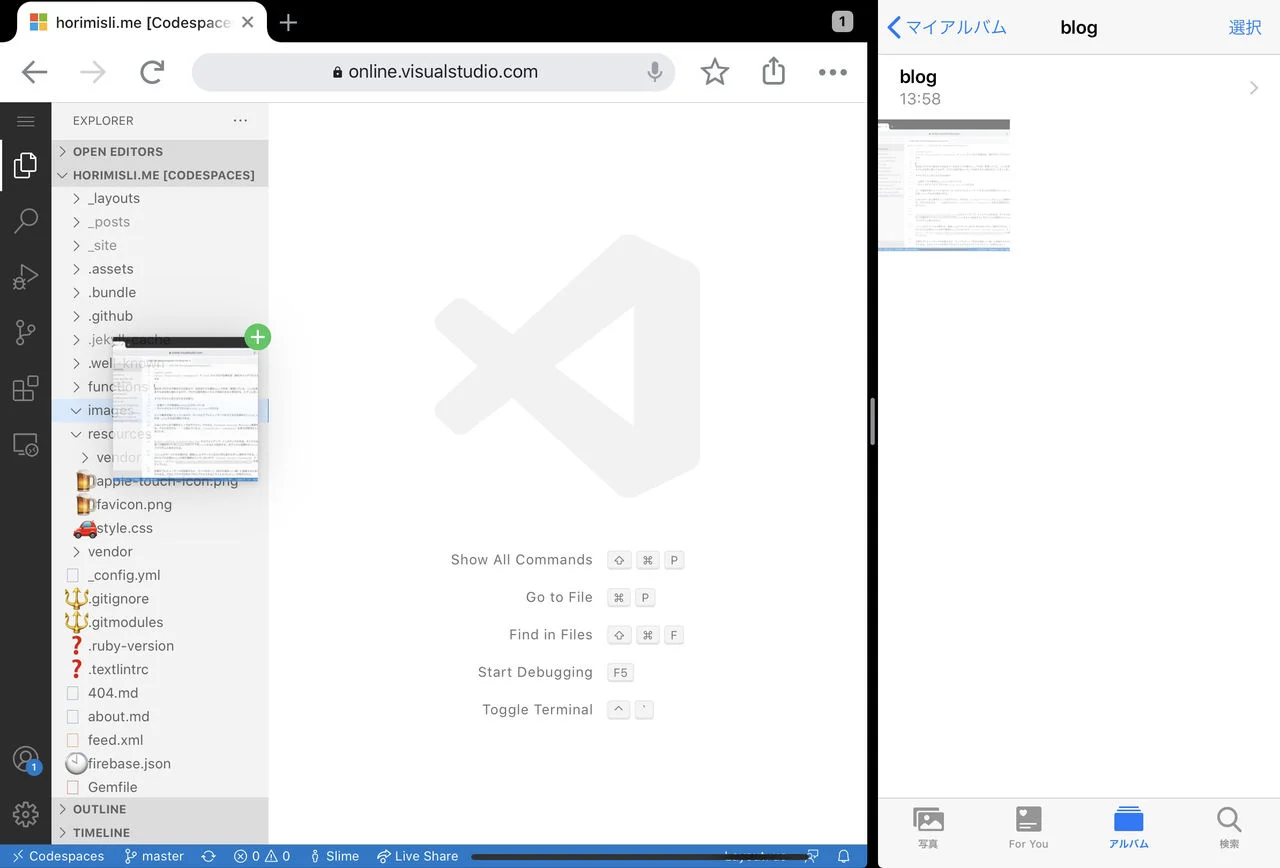Image resolution: width=1280 pixels, height=868 pixels.
Task: Open the Run and Debug view
Action: point(25,277)
